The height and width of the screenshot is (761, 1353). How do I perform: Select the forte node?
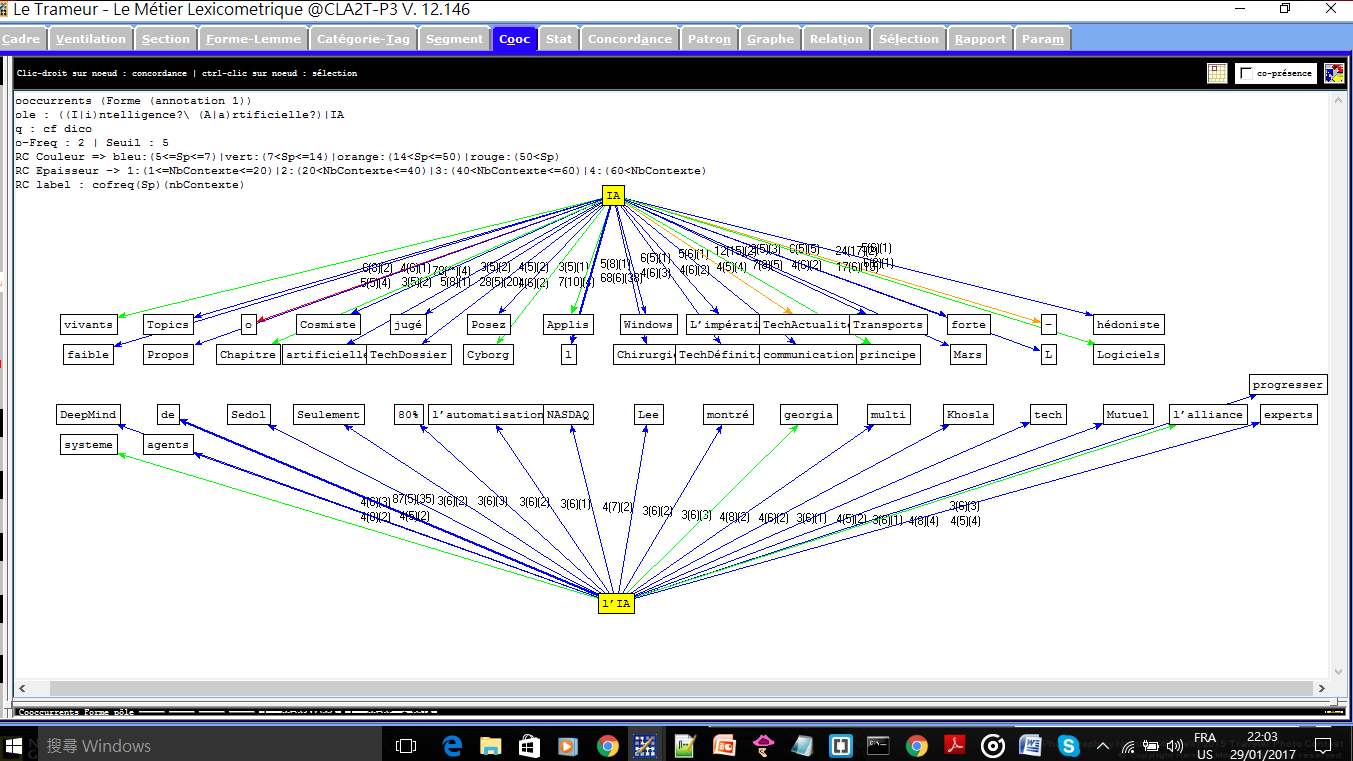coord(968,325)
